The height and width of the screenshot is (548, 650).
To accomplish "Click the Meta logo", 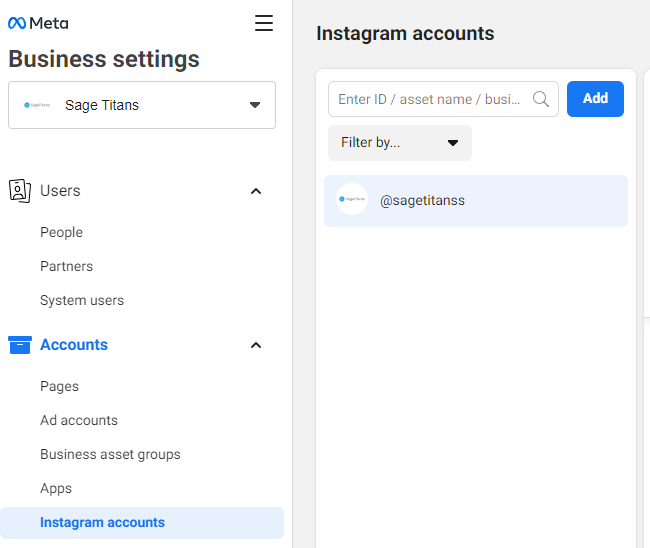I will 38,23.
